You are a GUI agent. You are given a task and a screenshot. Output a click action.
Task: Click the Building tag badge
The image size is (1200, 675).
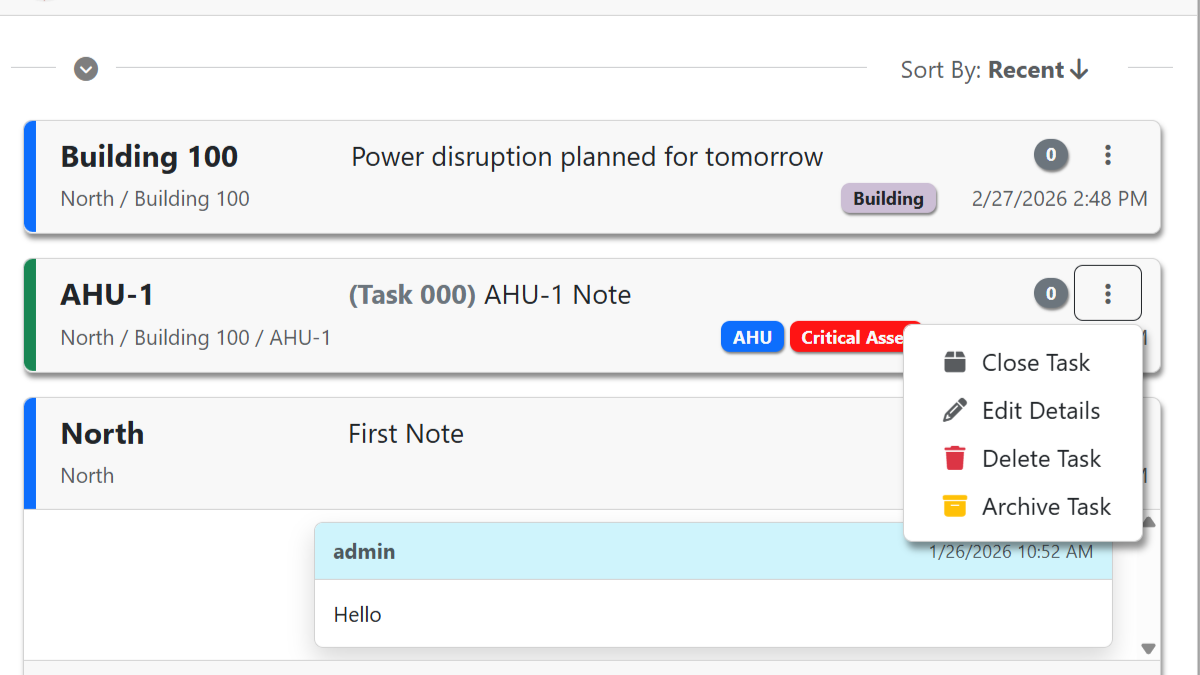888,198
